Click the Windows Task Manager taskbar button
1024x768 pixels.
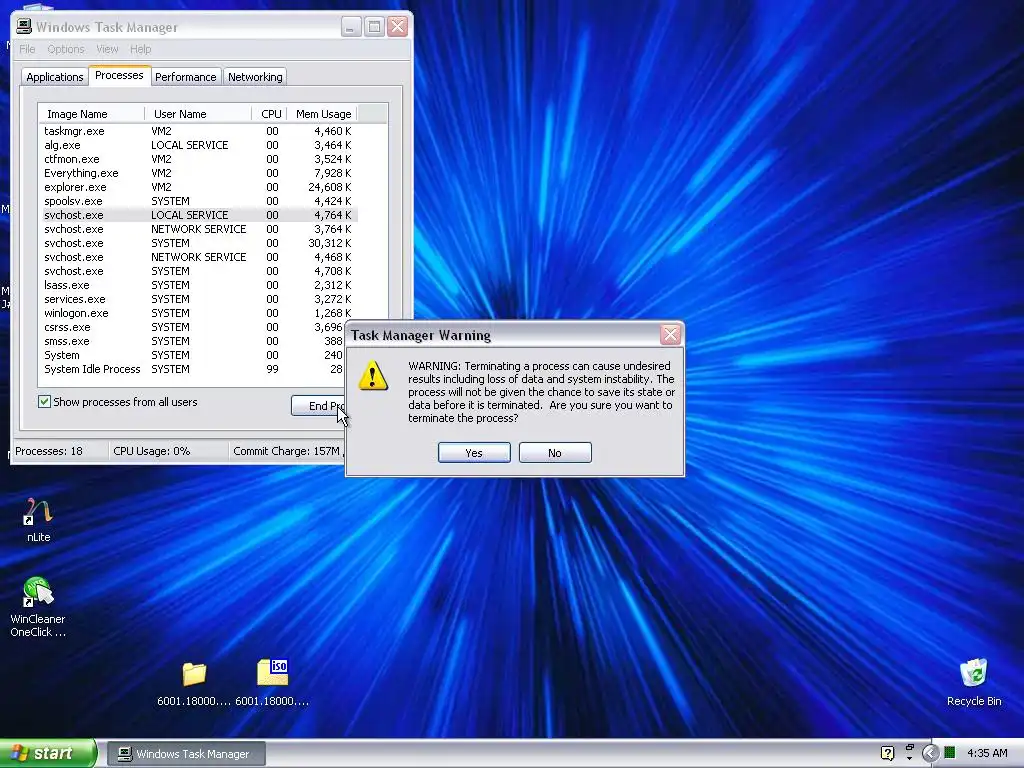[186, 754]
